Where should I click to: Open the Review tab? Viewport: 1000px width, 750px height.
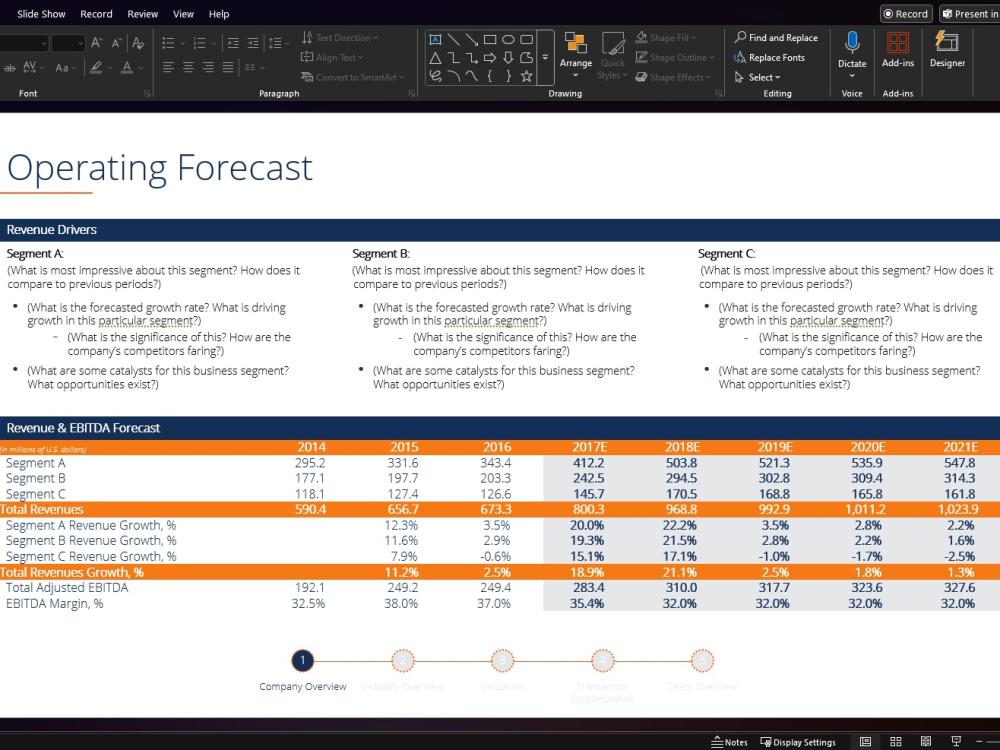click(142, 14)
